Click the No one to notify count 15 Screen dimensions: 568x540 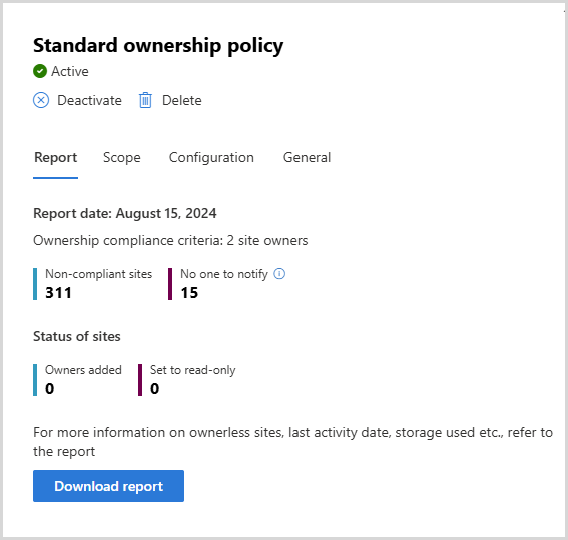[189, 293]
